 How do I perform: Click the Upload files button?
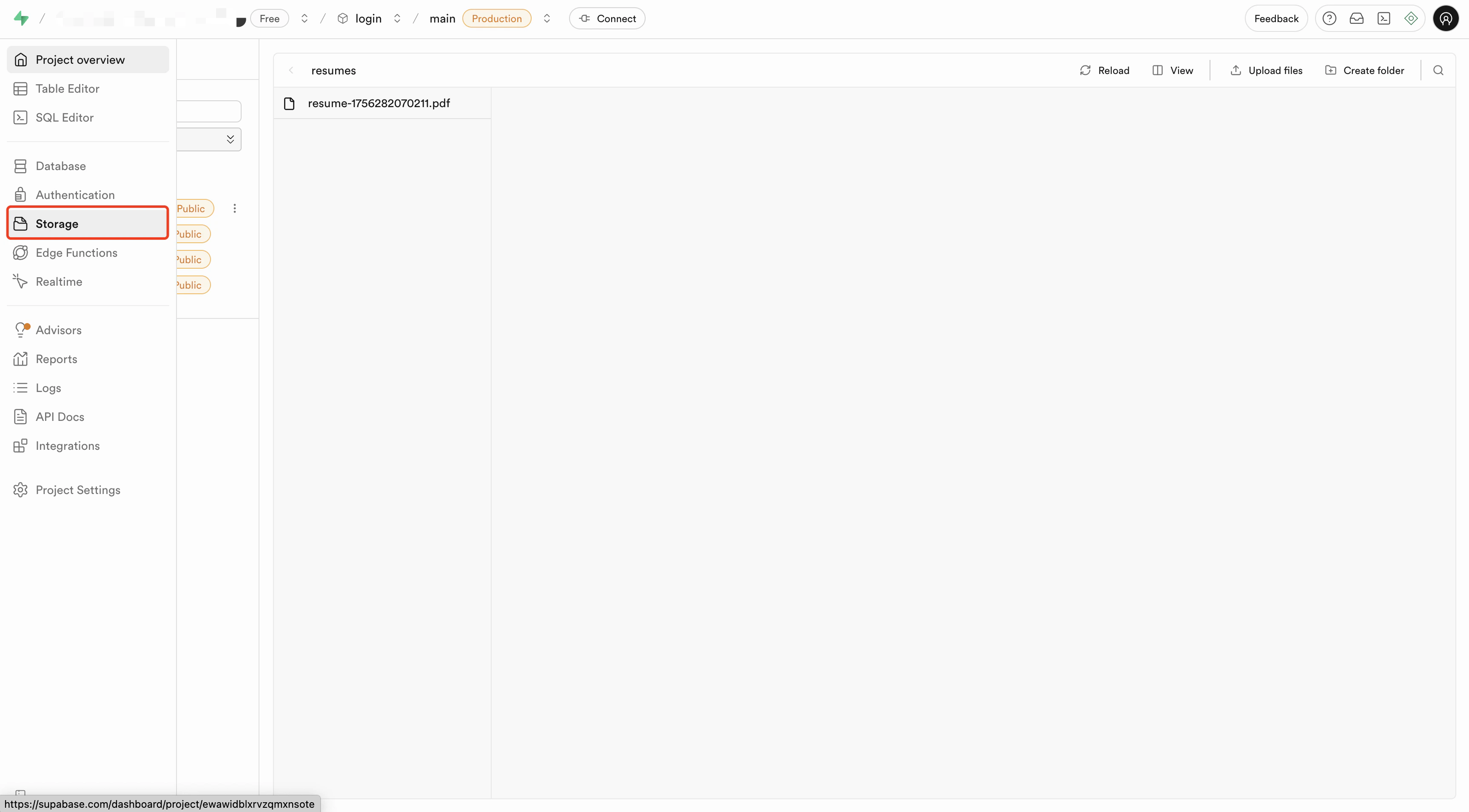[1266, 70]
